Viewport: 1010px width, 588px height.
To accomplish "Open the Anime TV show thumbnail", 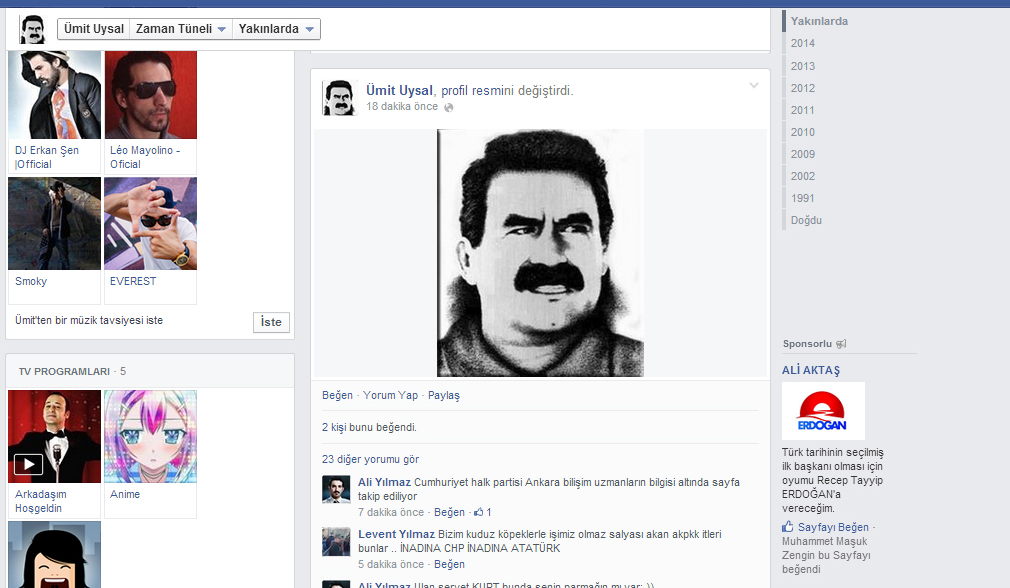I will tap(151, 437).
